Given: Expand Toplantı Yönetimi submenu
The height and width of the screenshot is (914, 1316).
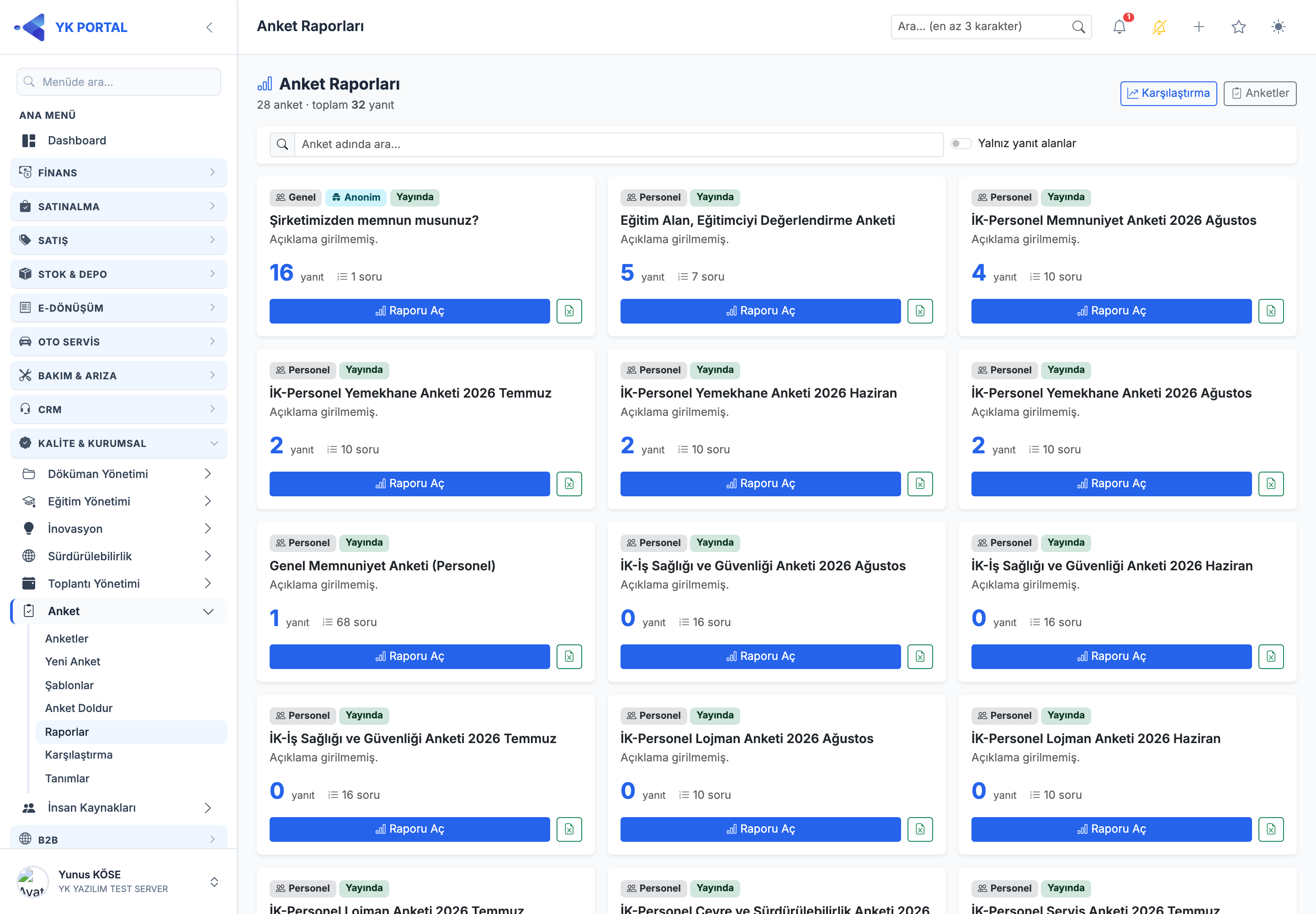Looking at the screenshot, I should pos(118,584).
